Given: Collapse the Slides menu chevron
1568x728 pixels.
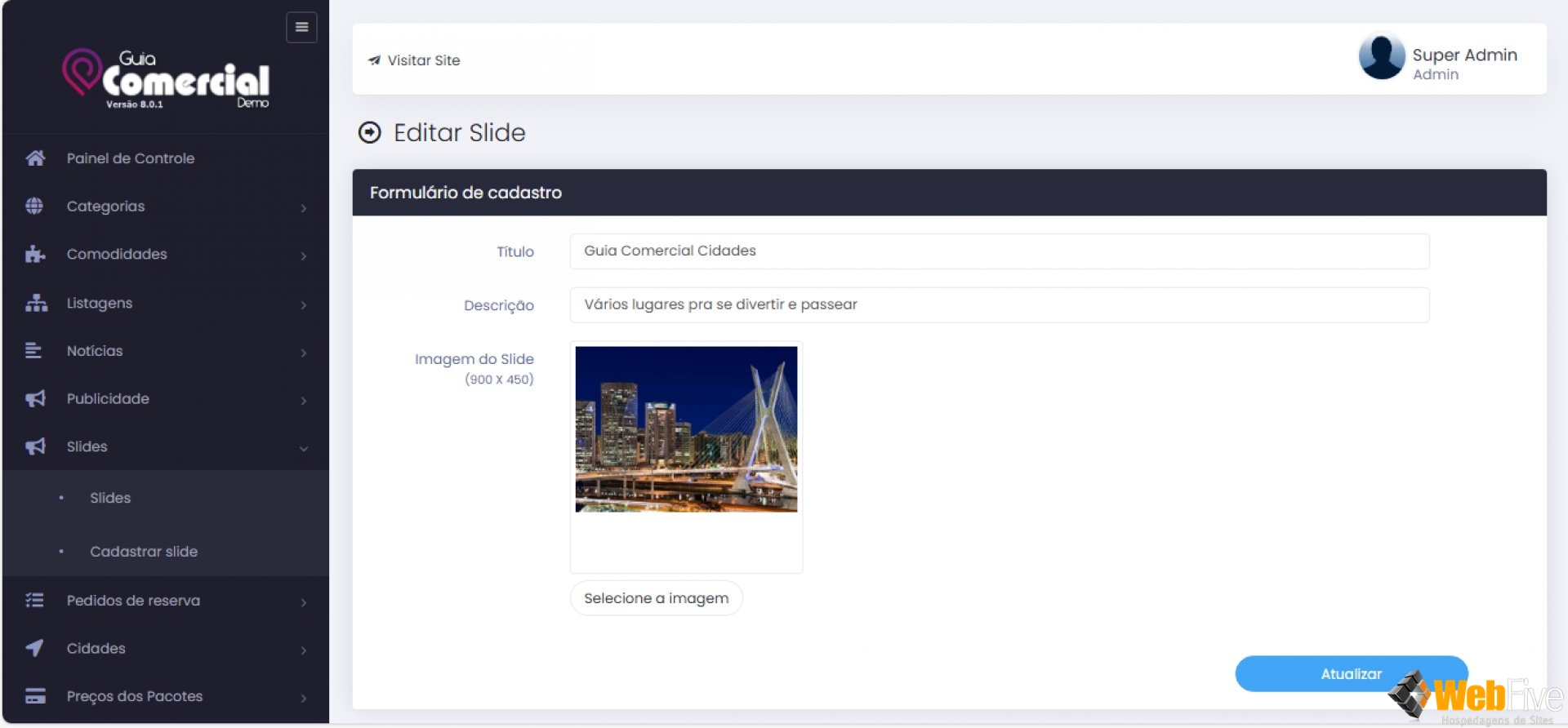Looking at the screenshot, I should point(304,448).
